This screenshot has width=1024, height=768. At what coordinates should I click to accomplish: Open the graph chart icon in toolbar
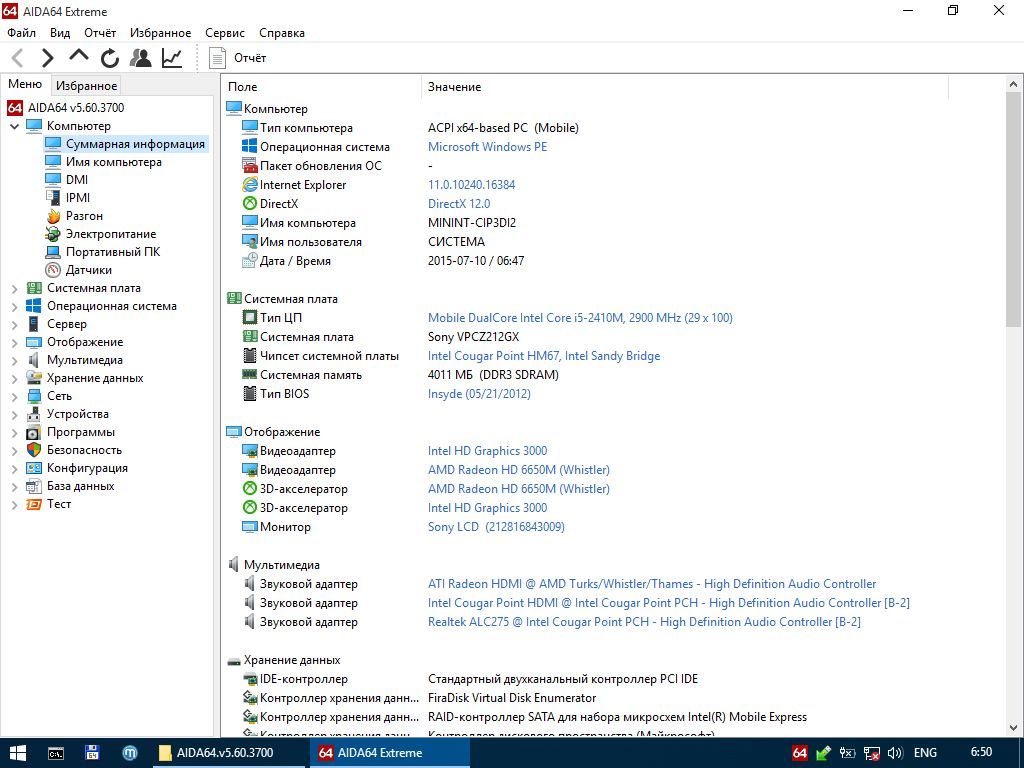point(172,57)
